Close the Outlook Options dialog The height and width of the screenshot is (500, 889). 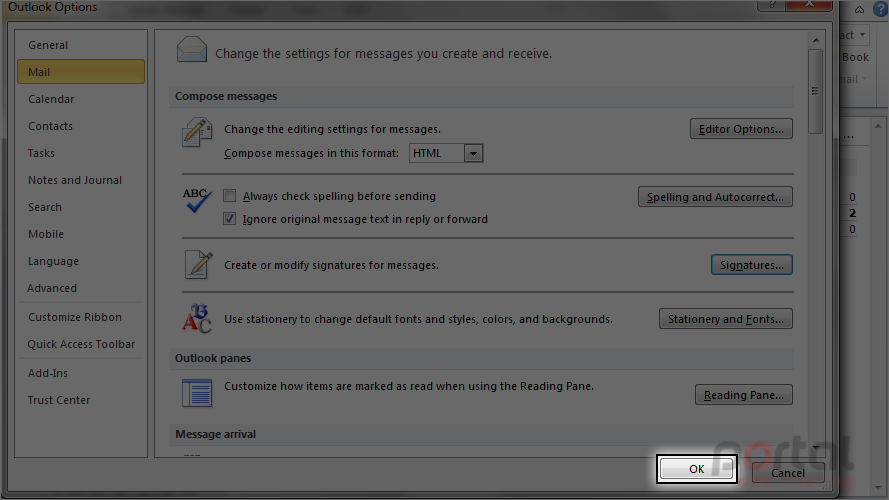(809, 5)
